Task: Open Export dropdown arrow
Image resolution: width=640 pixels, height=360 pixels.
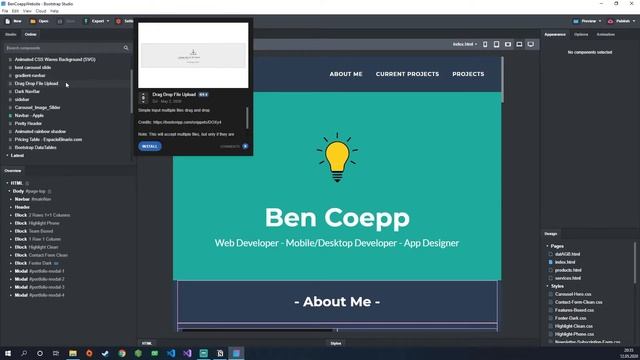Action: tap(108, 21)
